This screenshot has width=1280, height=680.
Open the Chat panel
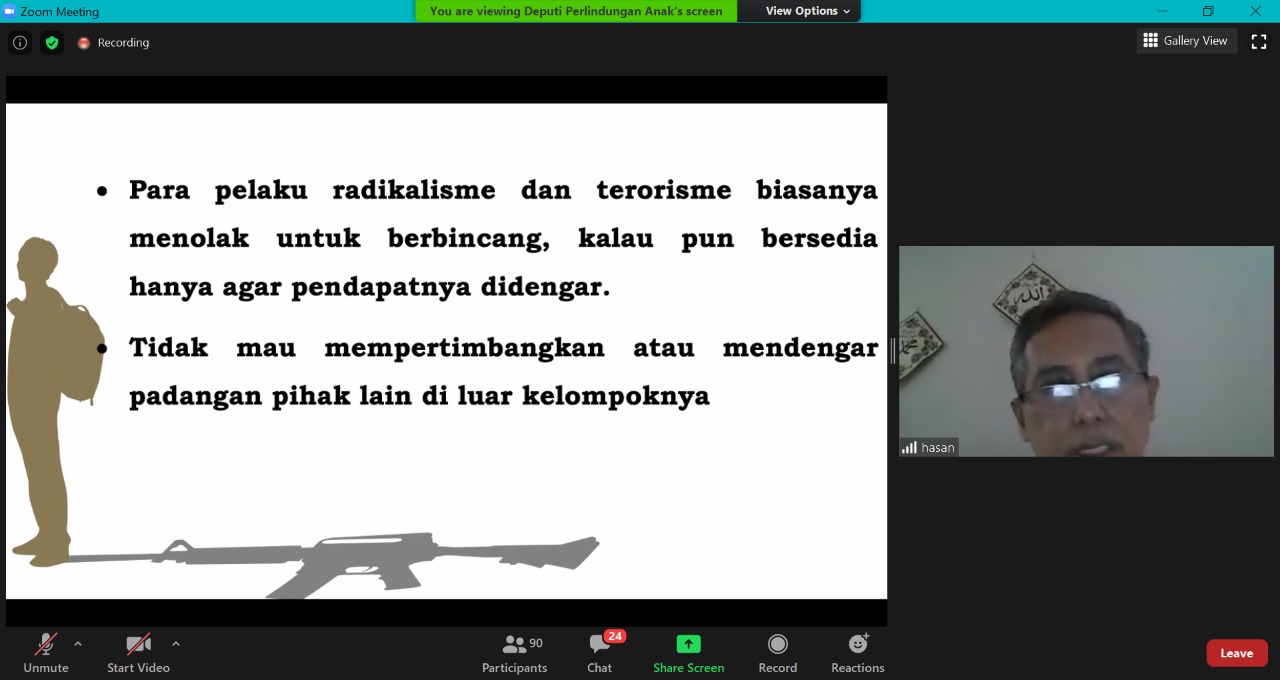600,654
